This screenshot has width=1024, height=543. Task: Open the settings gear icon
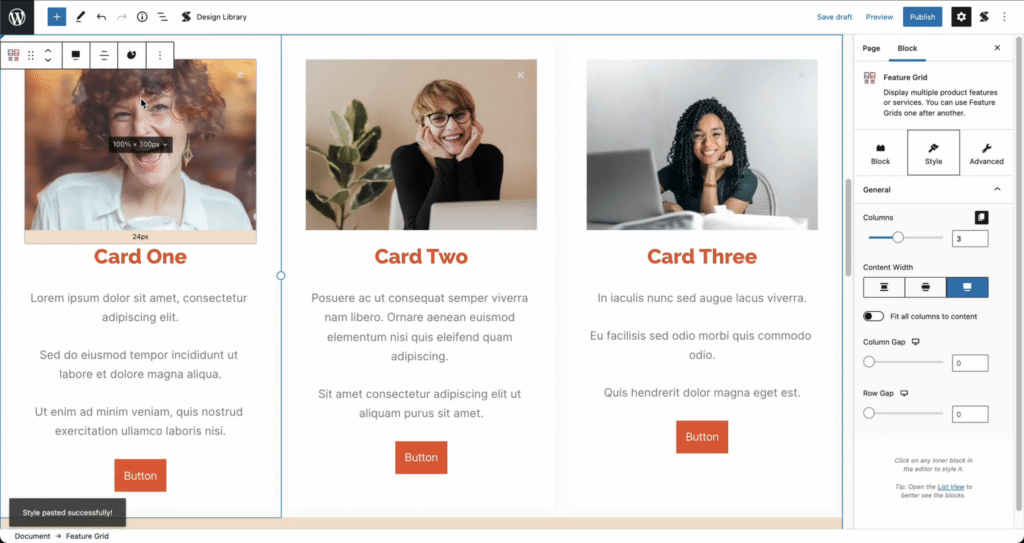961,17
